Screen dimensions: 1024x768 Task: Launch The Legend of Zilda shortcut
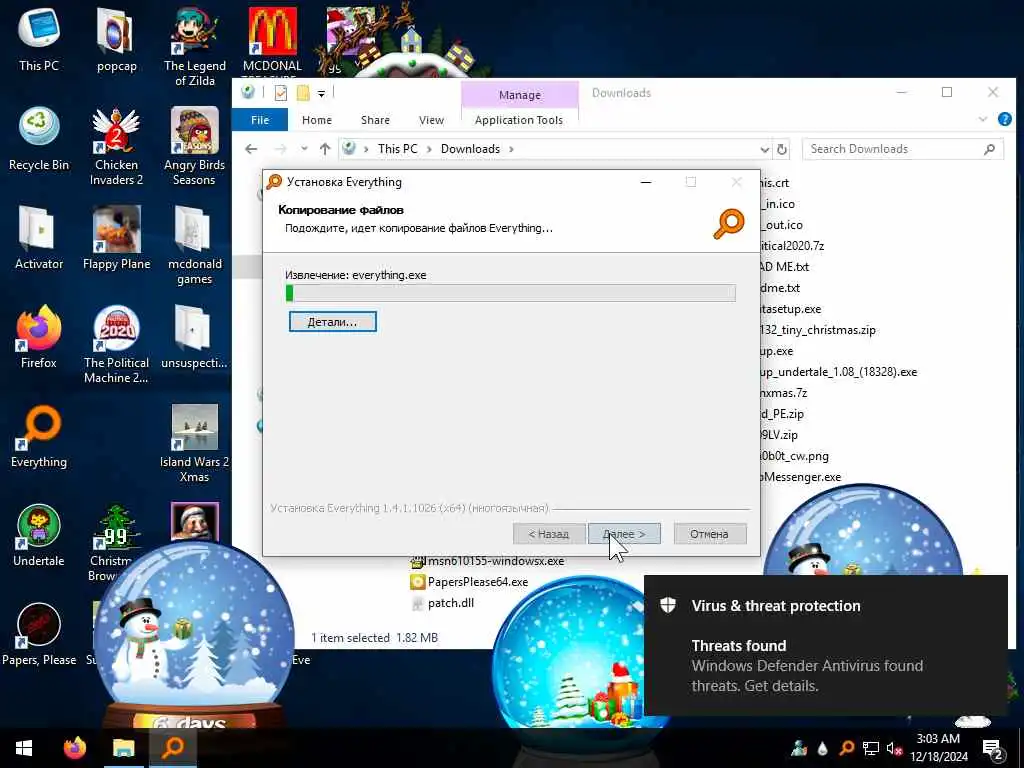coord(195,46)
